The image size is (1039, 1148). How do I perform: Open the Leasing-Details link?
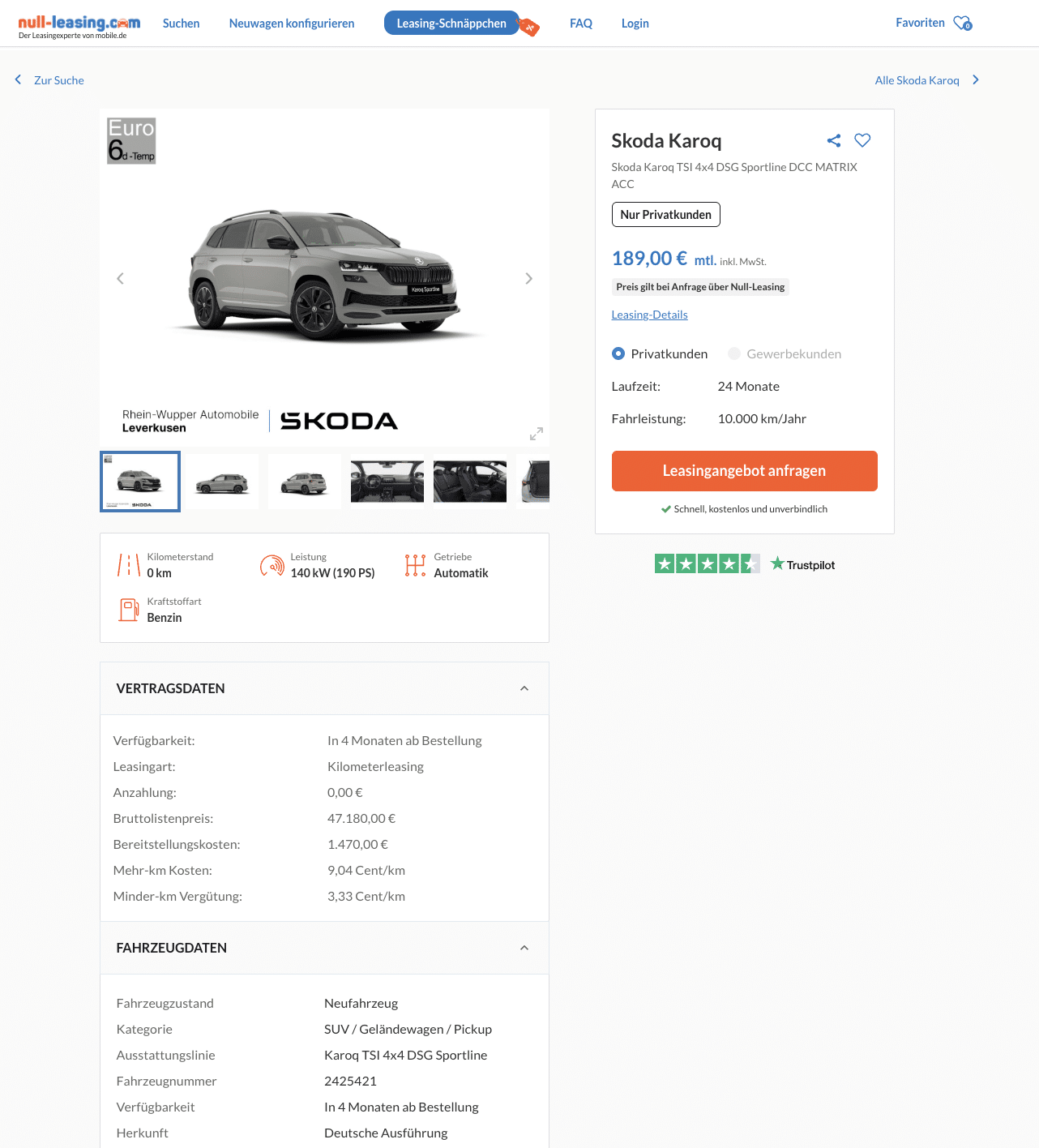pyautogui.click(x=649, y=315)
